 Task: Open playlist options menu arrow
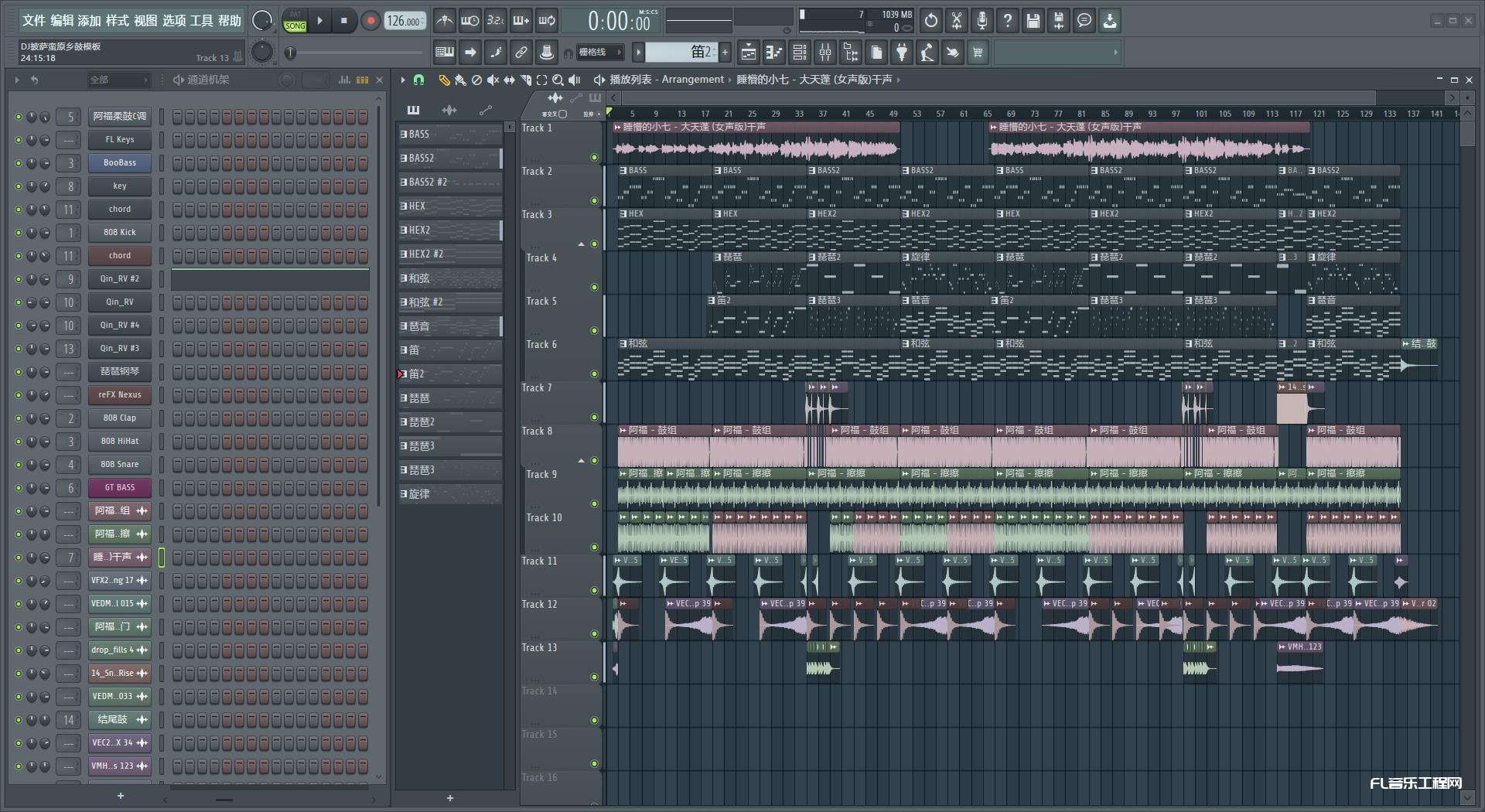(403, 80)
